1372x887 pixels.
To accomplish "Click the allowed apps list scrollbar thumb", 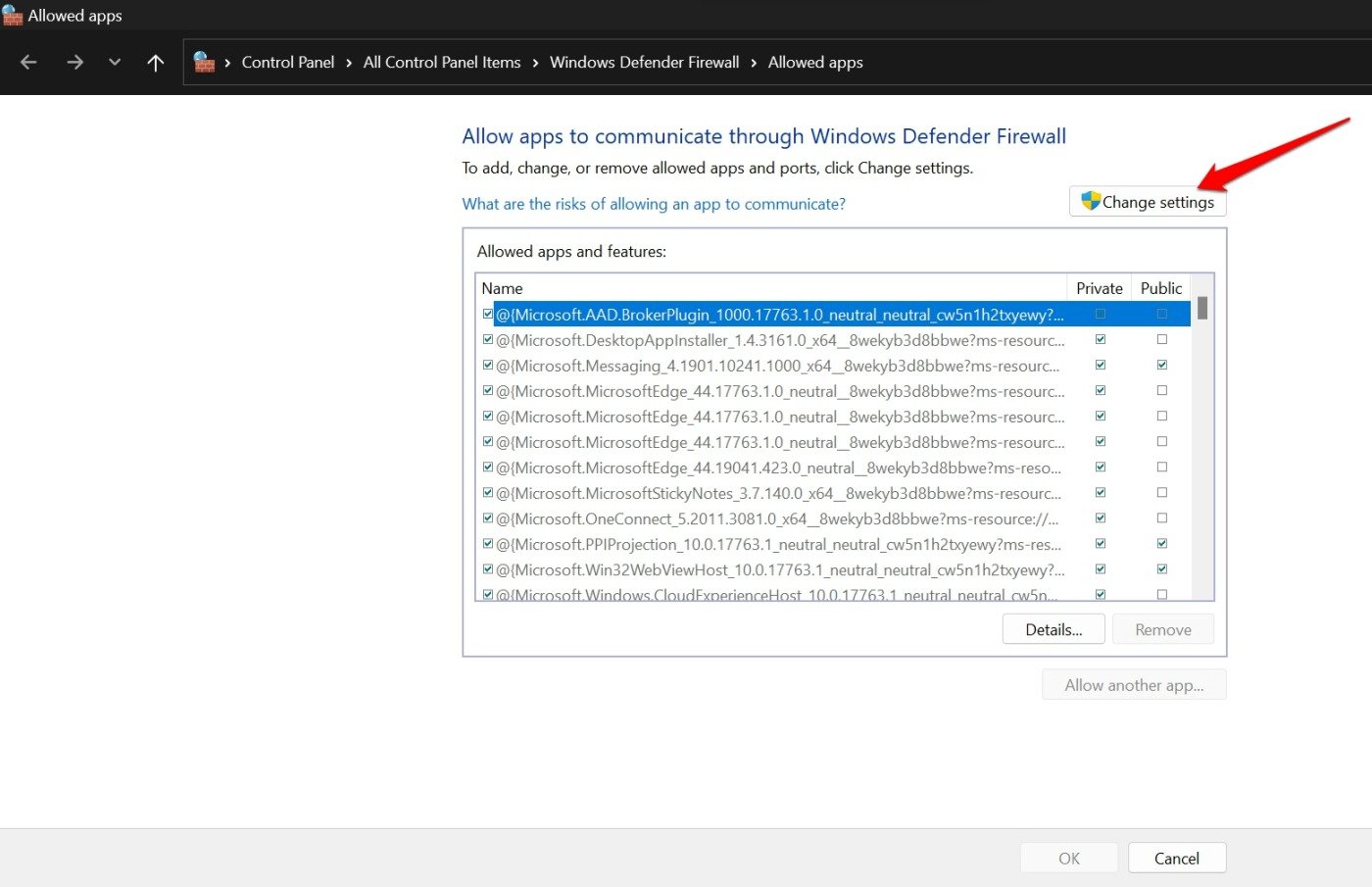I will (1201, 308).
